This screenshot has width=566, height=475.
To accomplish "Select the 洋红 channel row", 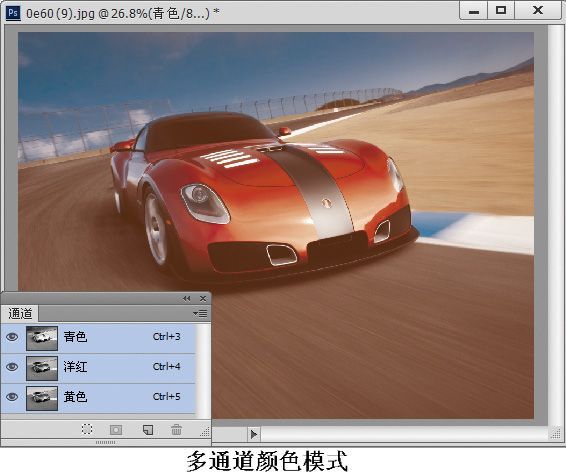I will coord(98,368).
